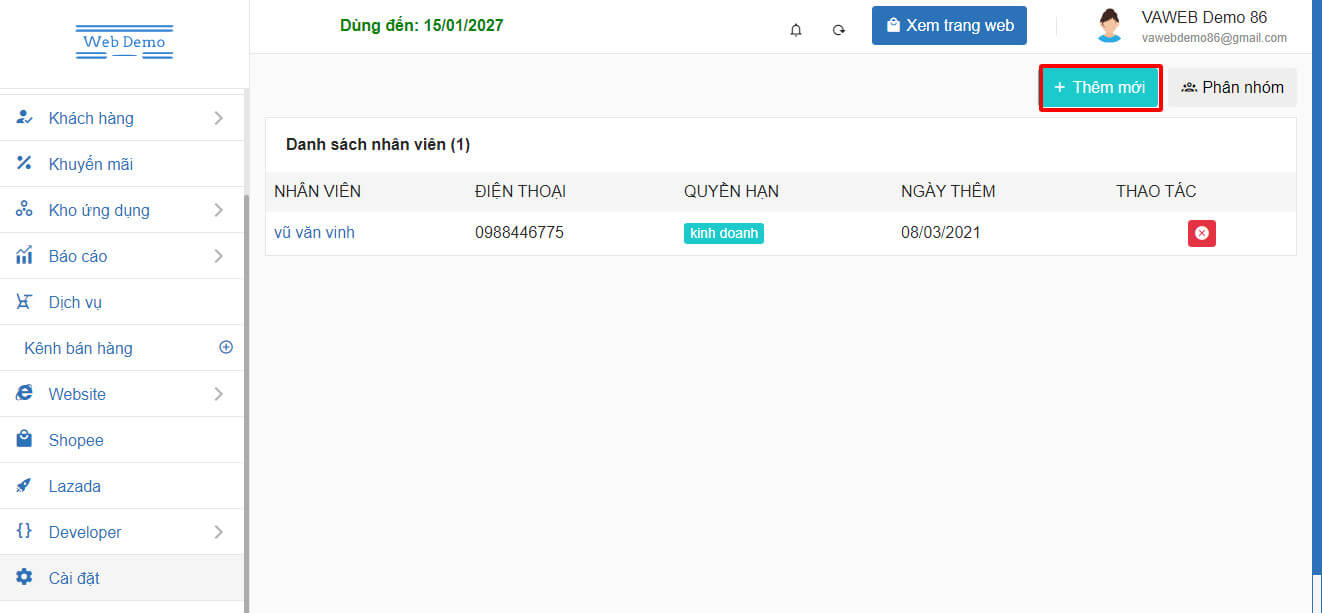This screenshot has height=613, width=1322.
Task: Expand the Kho ứng dụng submenu chevron
Action: coord(218,210)
